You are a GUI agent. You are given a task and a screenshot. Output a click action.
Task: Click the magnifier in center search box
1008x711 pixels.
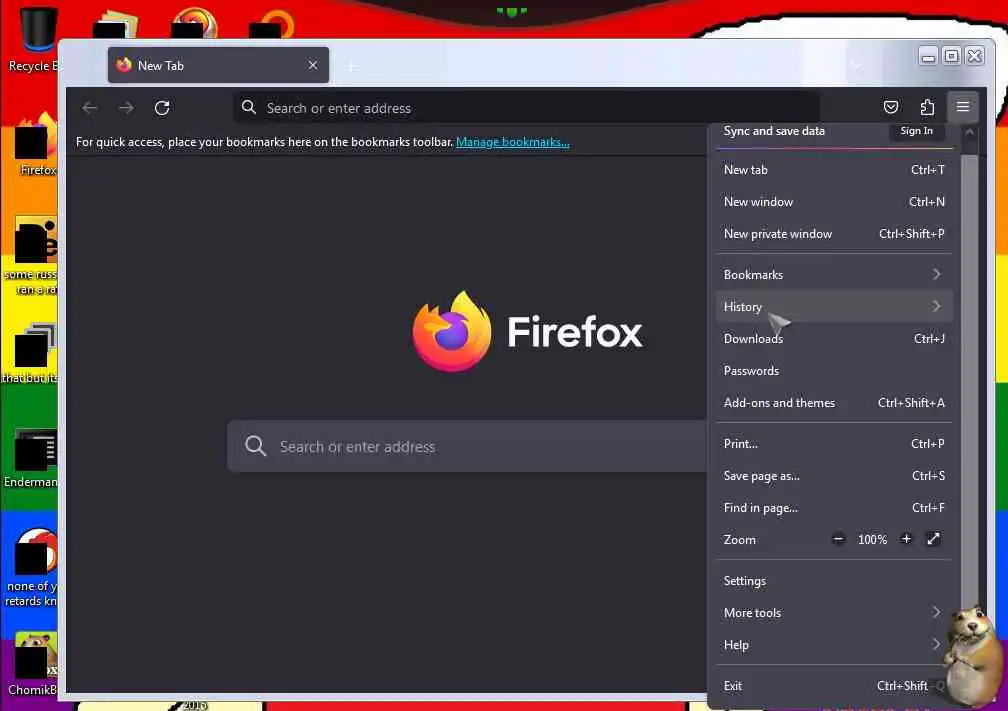coord(255,446)
